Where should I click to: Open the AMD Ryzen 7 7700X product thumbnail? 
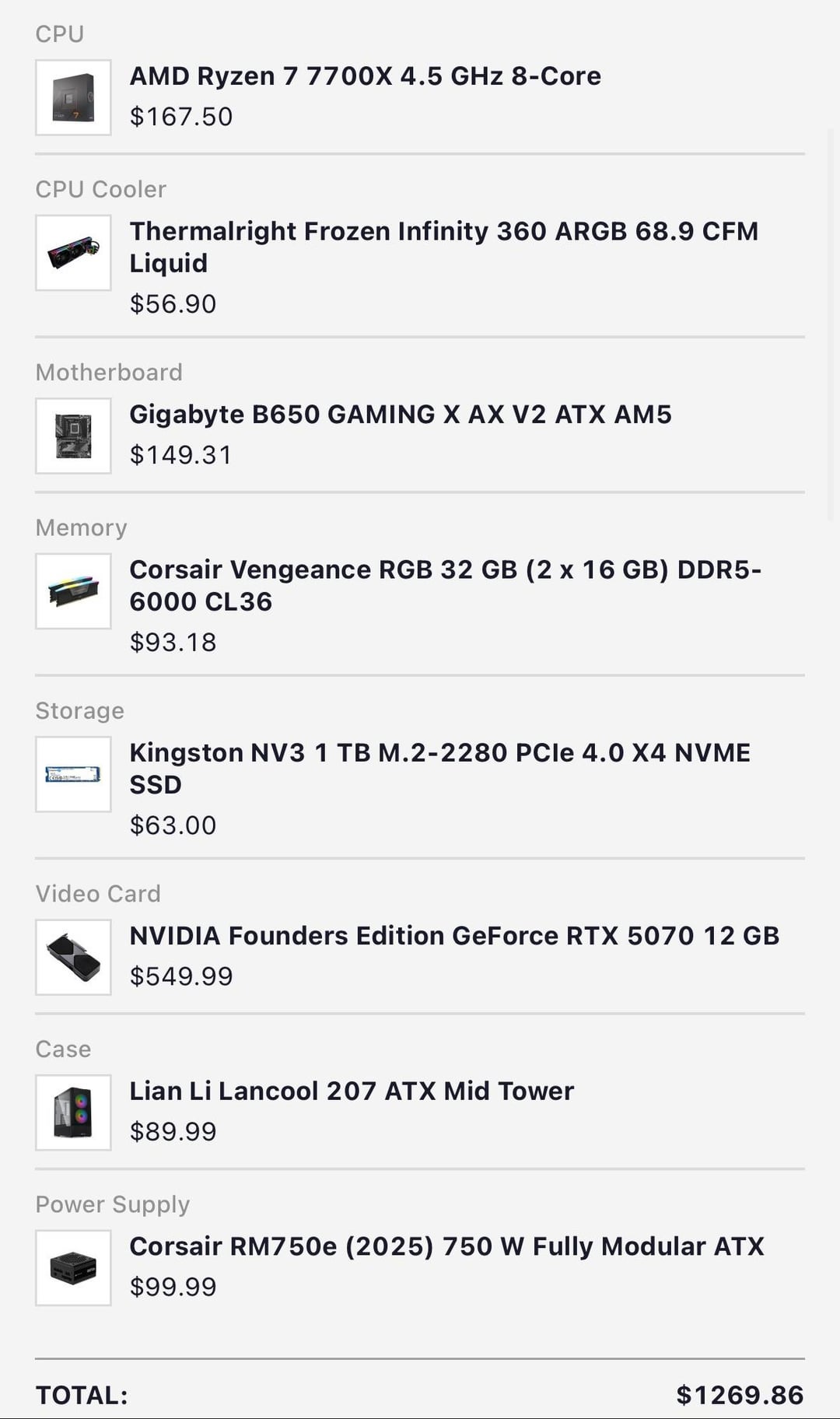(x=73, y=97)
